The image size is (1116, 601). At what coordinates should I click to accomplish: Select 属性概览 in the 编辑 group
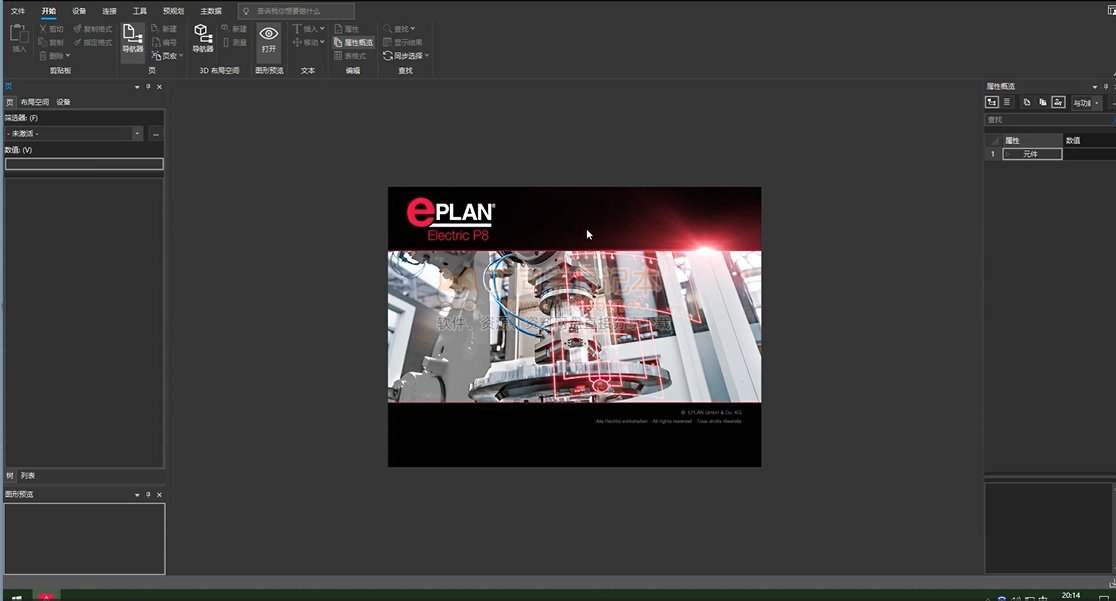353,43
